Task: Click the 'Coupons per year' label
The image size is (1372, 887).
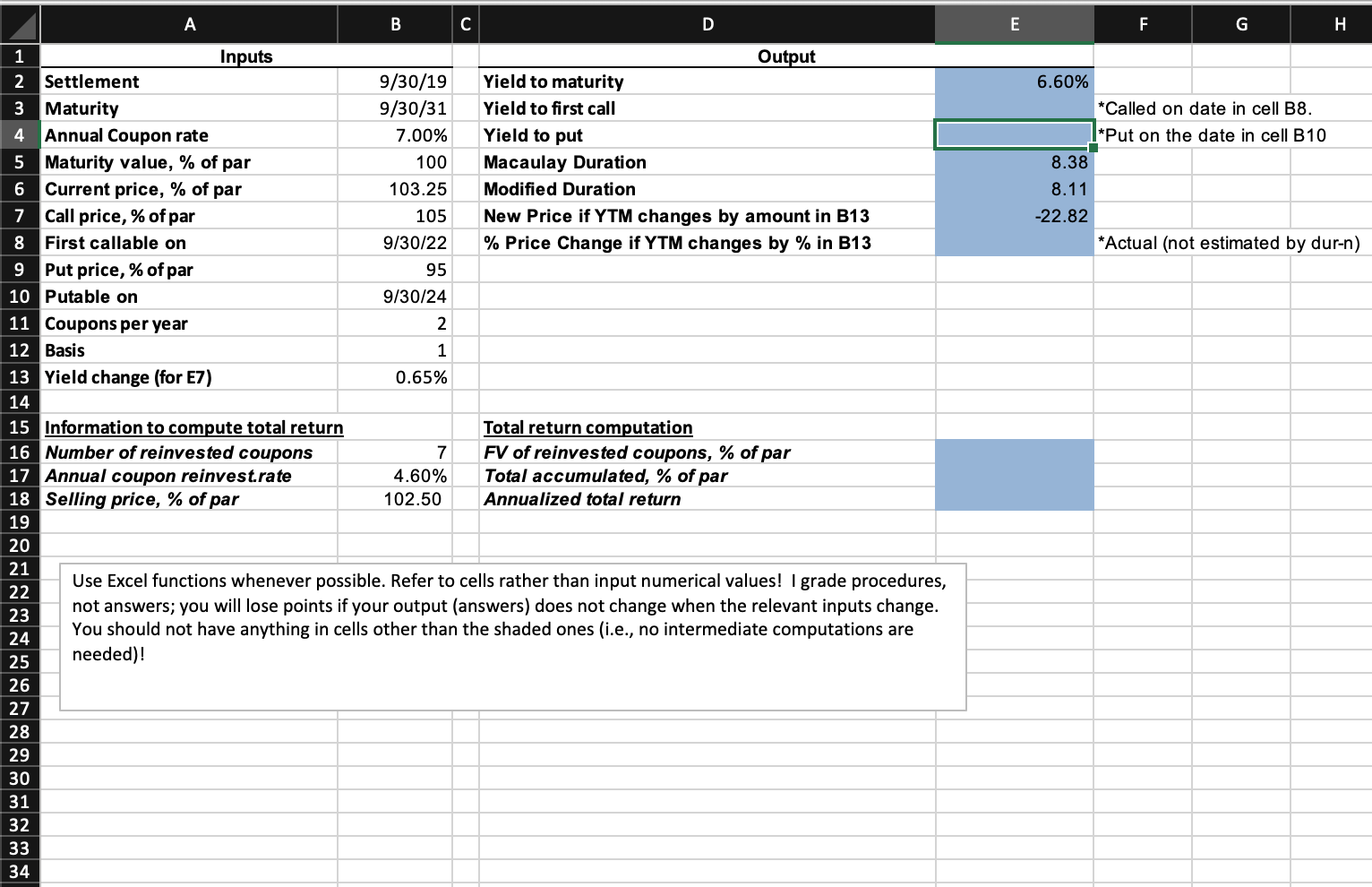Action: [116, 323]
